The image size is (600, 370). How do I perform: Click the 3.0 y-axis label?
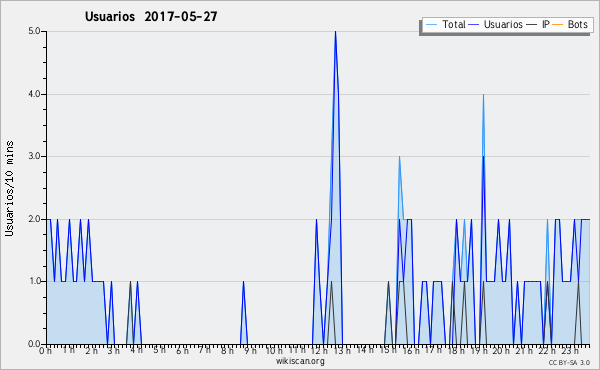pos(34,156)
